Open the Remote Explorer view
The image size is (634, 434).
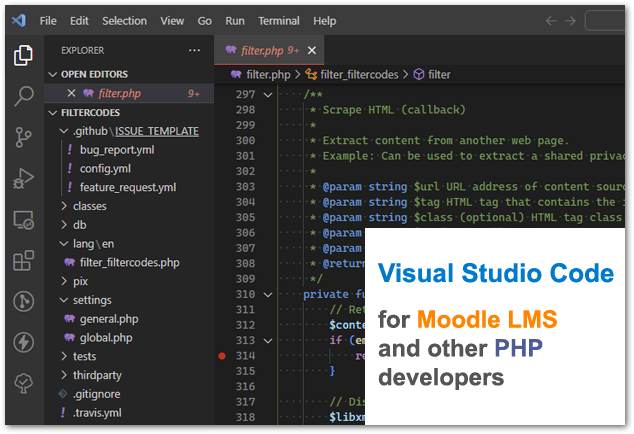pyautogui.click(x=22, y=220)
